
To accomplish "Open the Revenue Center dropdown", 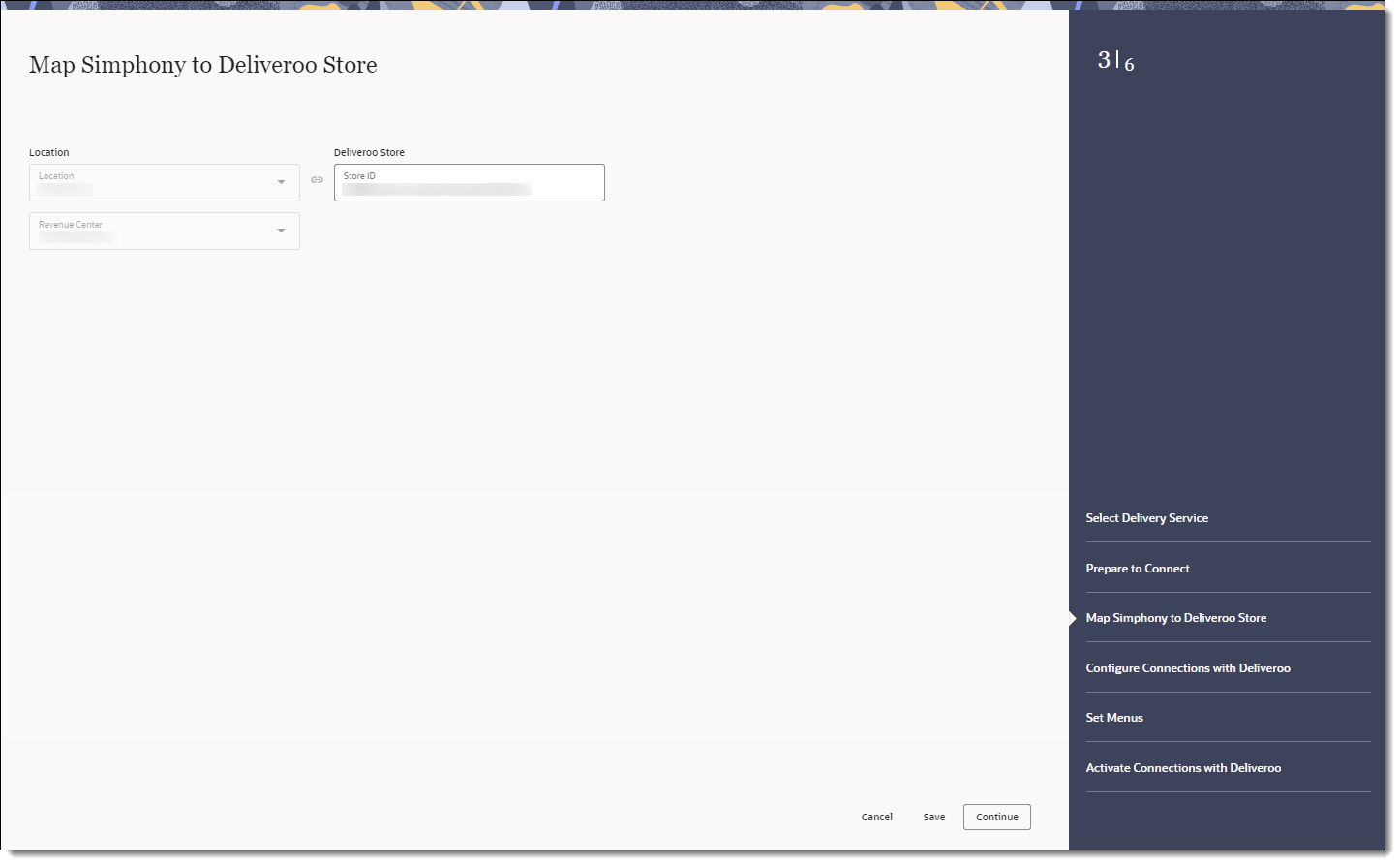I will 165,231.
